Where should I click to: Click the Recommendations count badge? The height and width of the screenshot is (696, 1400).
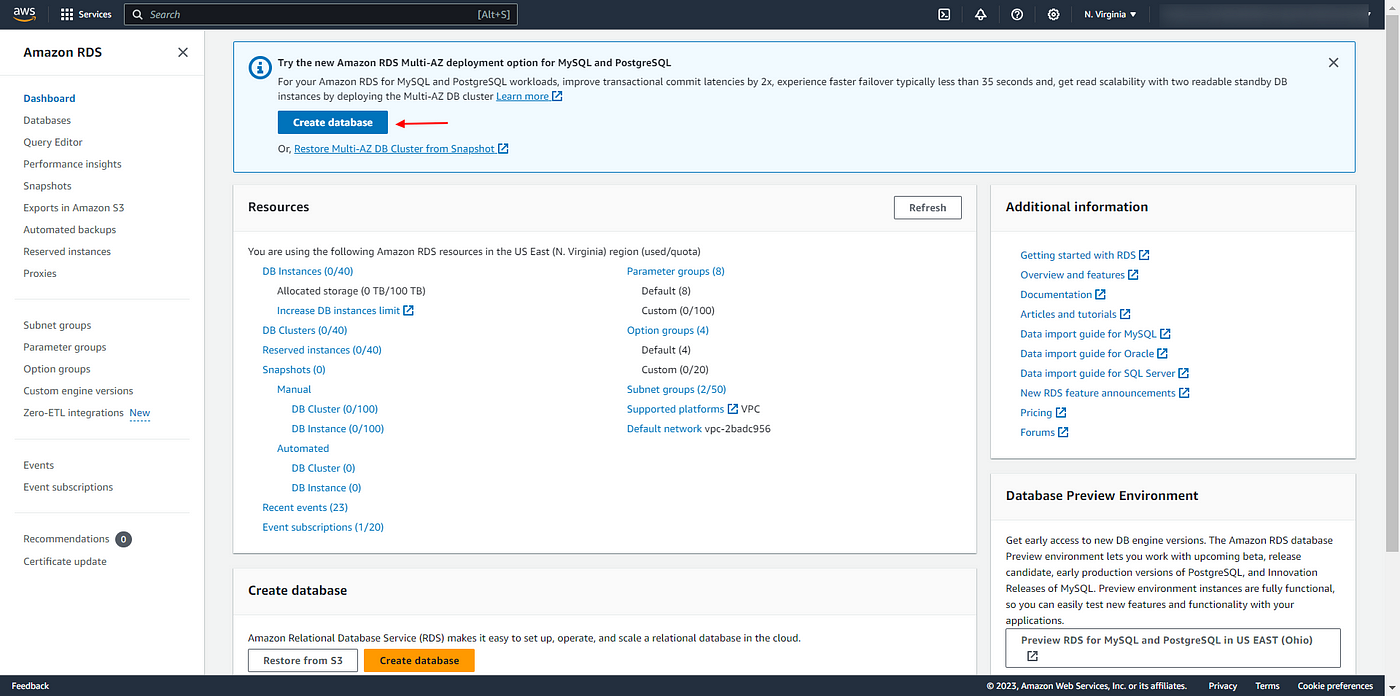(123, 539)
